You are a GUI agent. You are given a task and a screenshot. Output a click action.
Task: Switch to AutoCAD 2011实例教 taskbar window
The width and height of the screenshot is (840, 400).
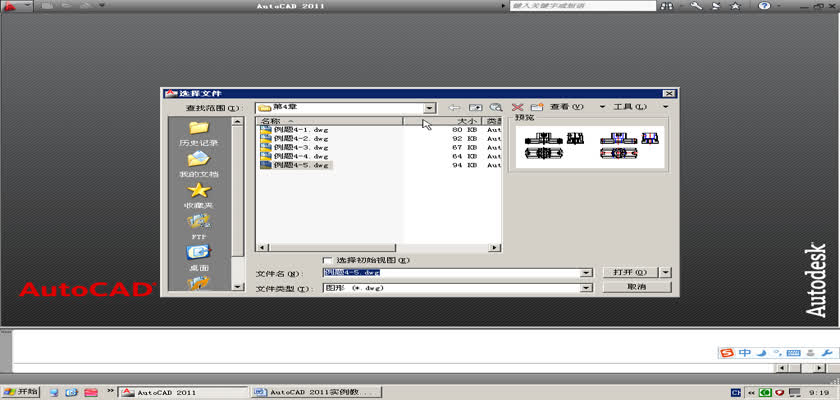[x=316, y=393]
